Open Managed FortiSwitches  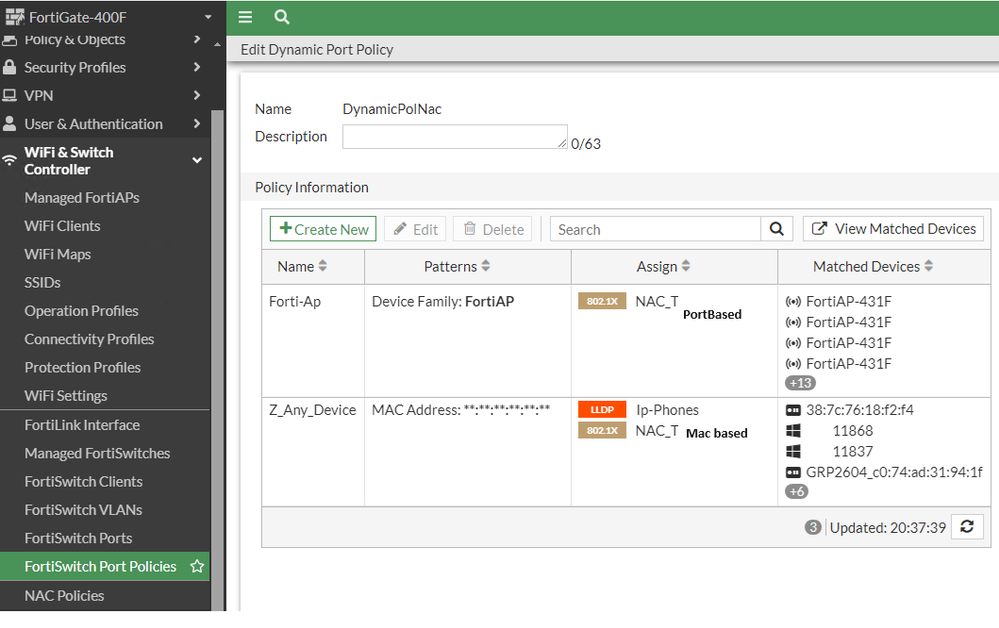point(97,453)
